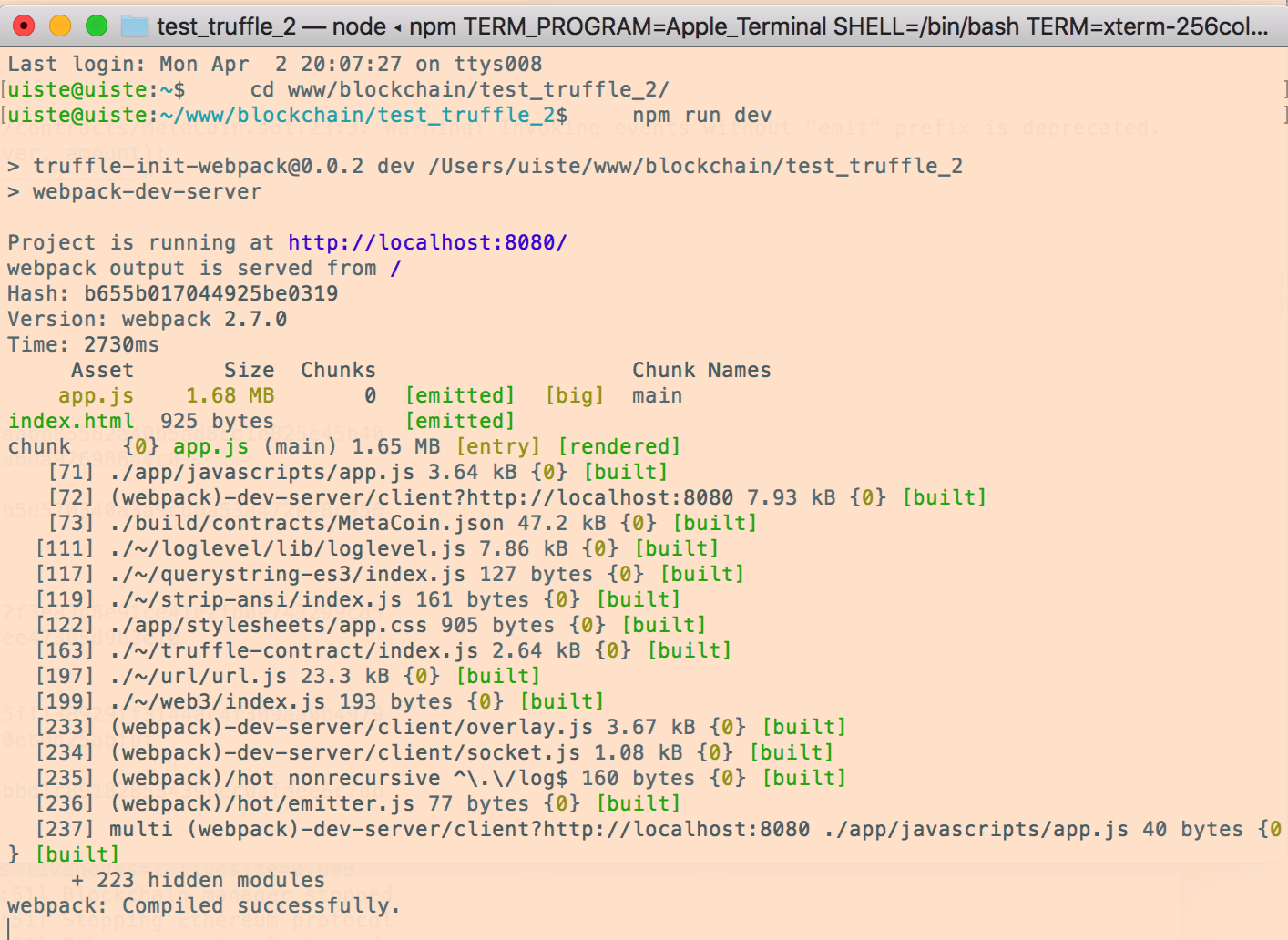1288x940 pixels.
Task: Click the green index.html asset name
Action: click(x=71, y=421)
